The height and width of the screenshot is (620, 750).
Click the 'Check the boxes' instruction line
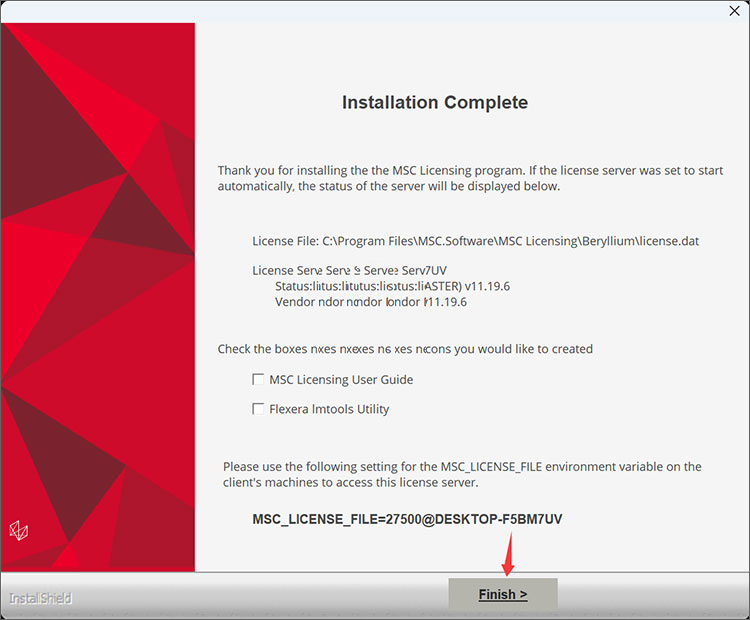405,349
